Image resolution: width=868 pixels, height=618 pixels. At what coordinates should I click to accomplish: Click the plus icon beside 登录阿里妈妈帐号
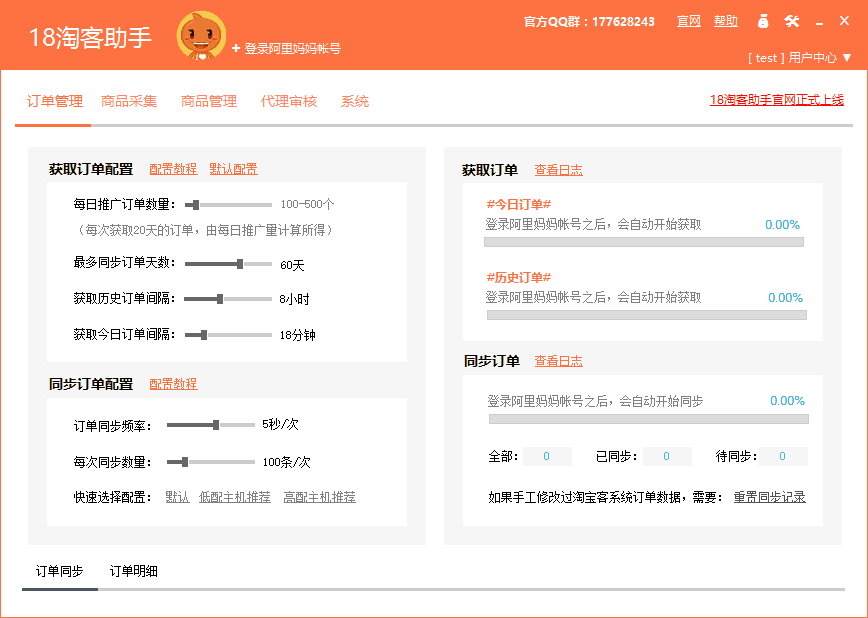click(236, 48)
